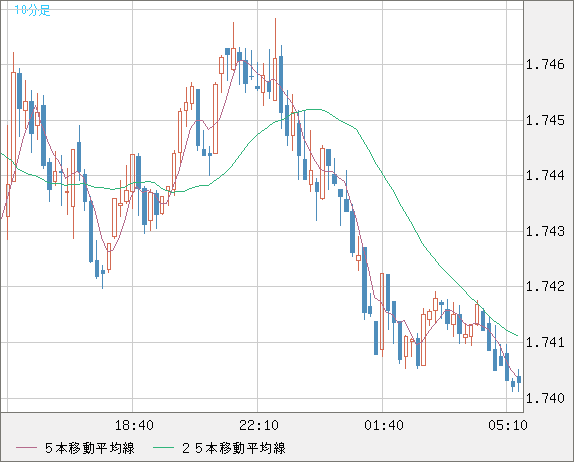Image resolution: width=574 pixels, height=462 pixels.
Task: Click the 25本移動平均線 legend label
Action: pyautogui.click(x=234, y=448)
